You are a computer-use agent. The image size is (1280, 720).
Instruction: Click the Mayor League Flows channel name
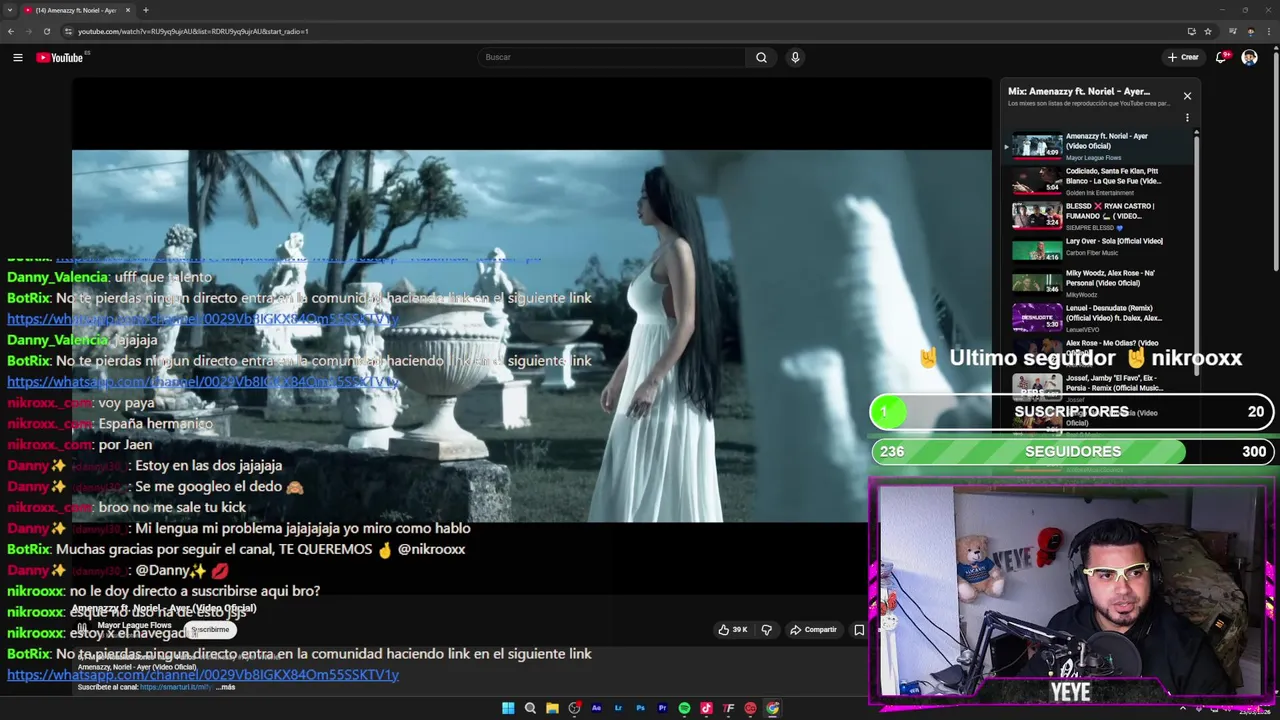point(134,626)
